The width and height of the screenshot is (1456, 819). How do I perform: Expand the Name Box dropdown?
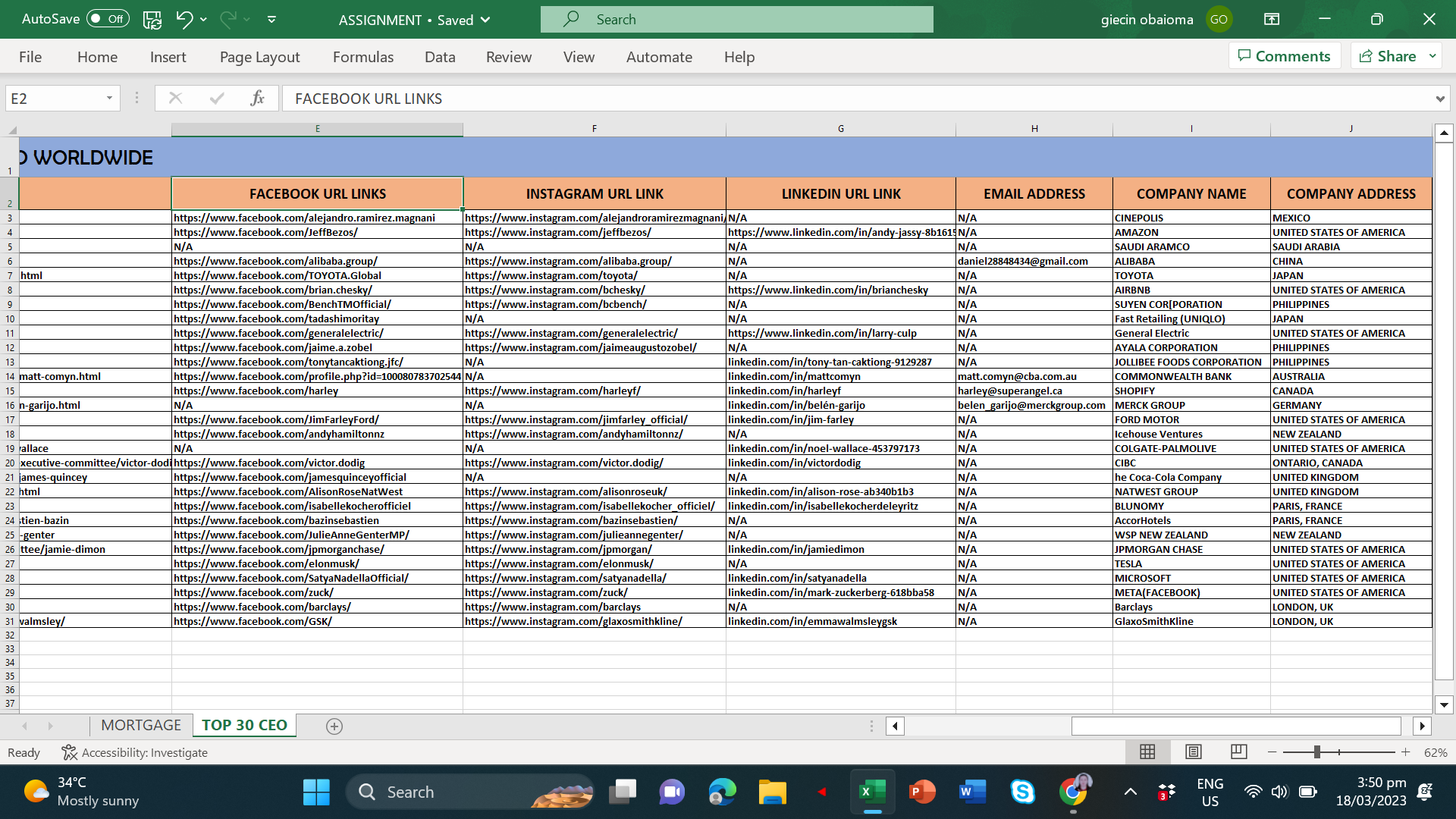pyautogui.click(x=109, y=99)
